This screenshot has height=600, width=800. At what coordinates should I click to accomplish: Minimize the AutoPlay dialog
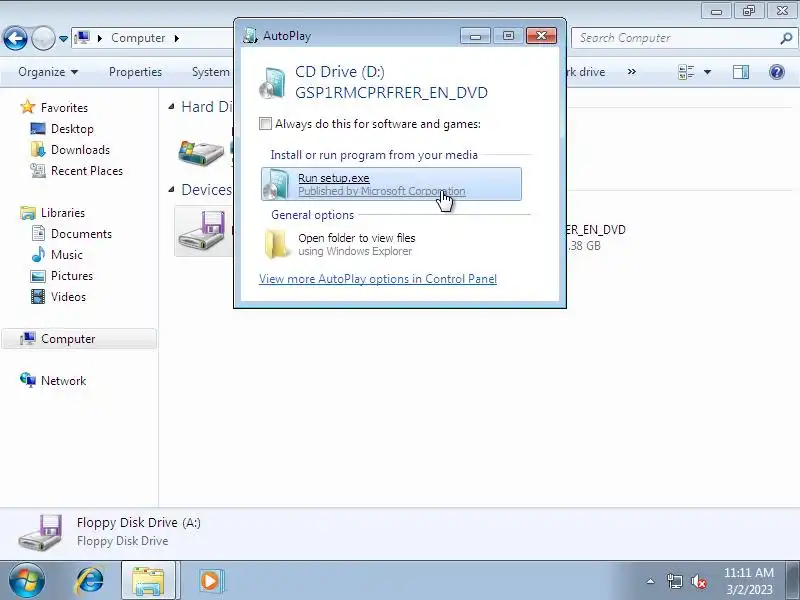[475, 35]
